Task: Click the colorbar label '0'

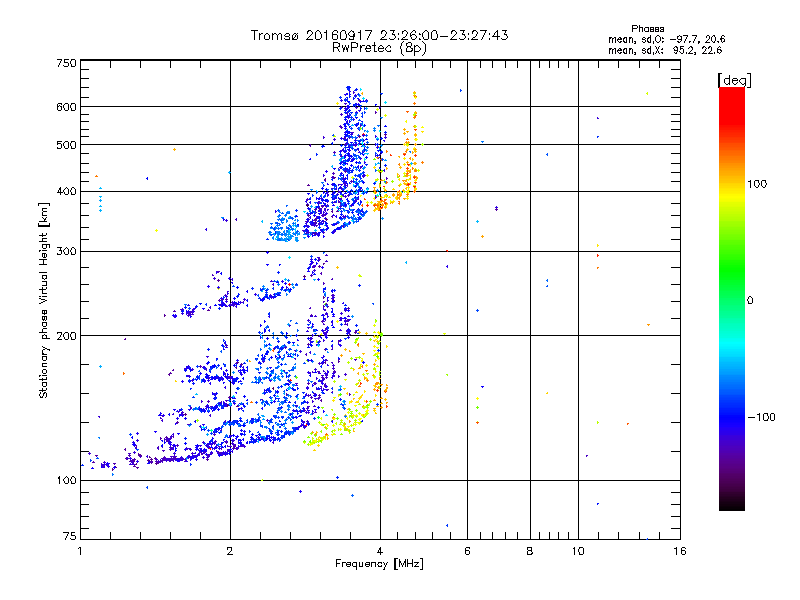Action: pyautogui.click(x=750, y=301)
